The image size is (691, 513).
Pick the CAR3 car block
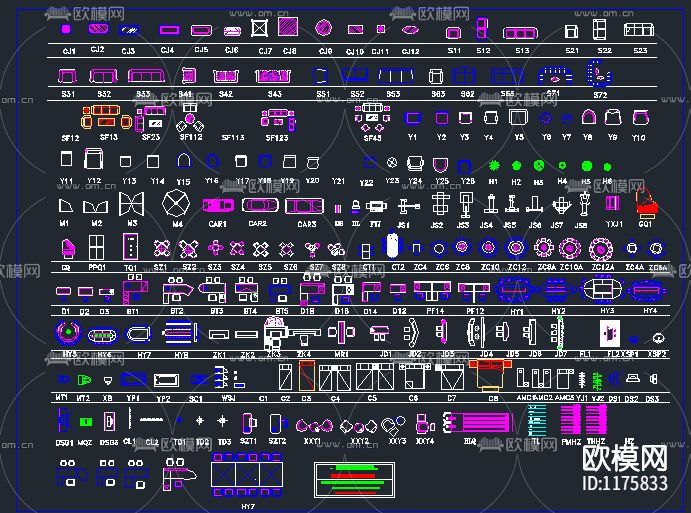point(304,206)
